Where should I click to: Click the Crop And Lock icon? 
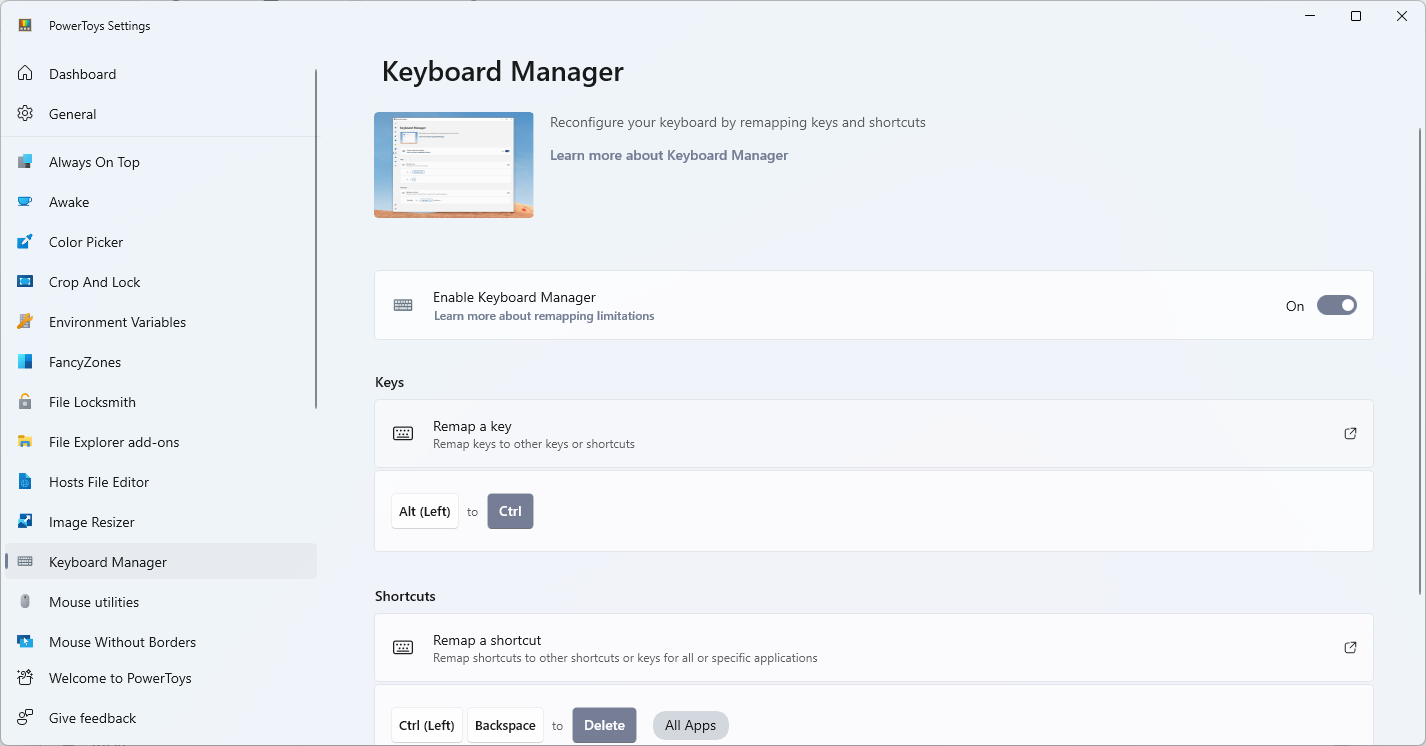(x=25, y=282)
